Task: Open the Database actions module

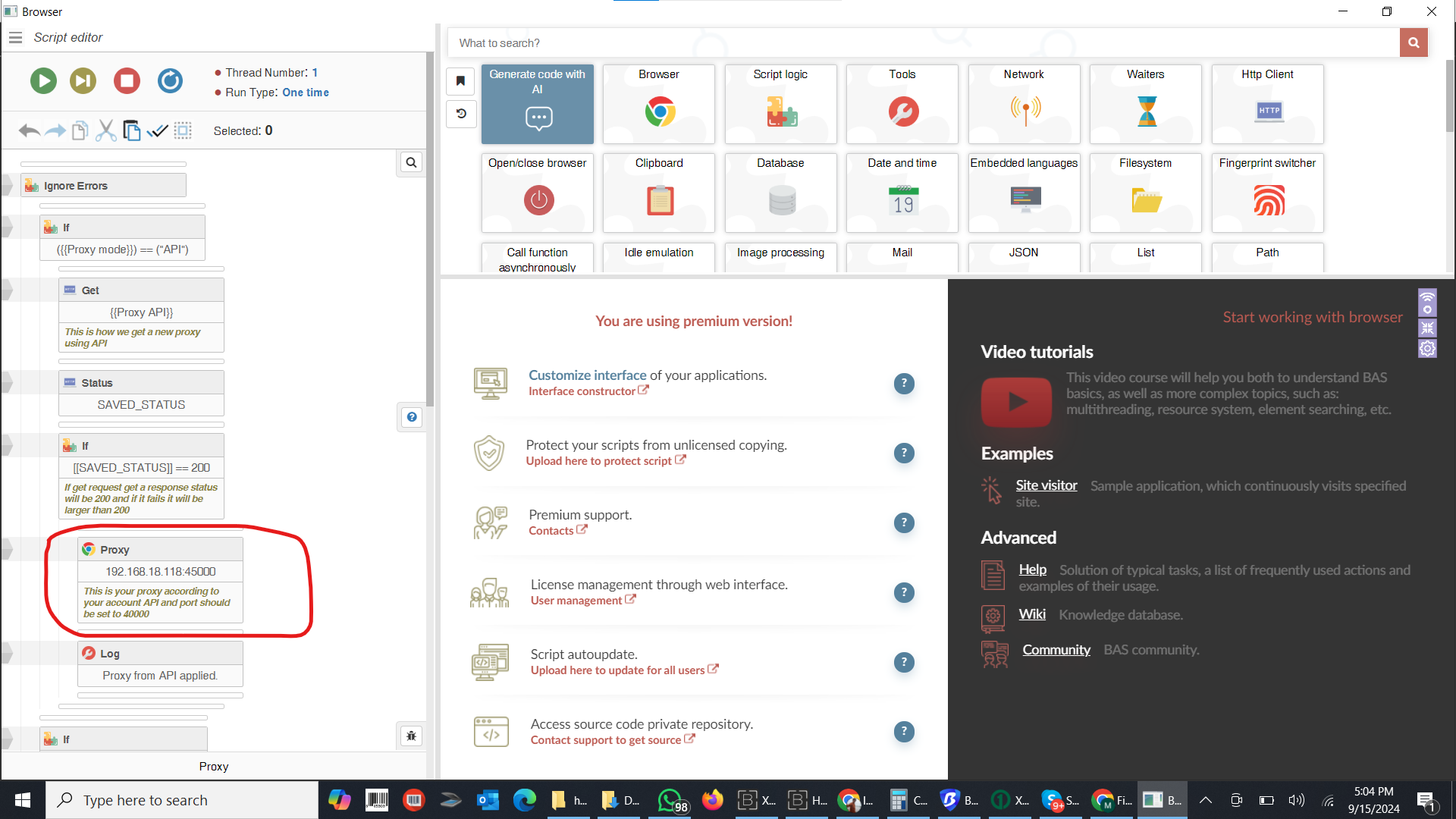Action: click(780, 193)
